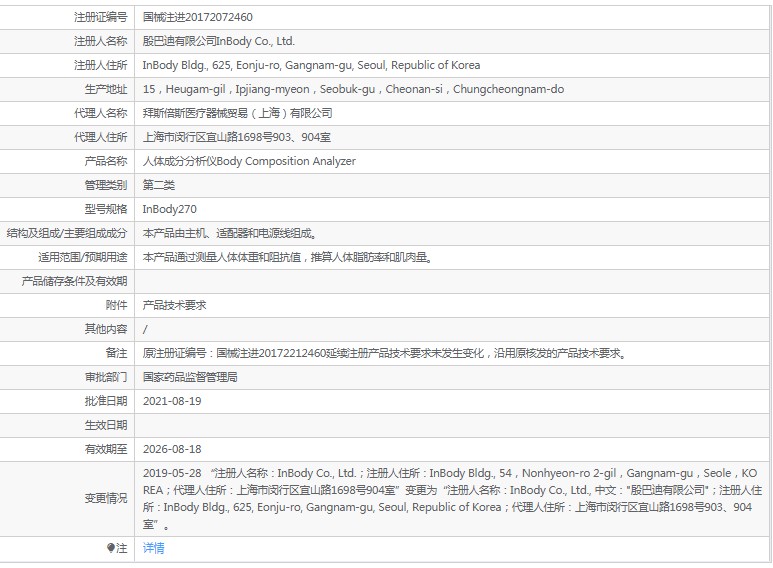Click the 其他内容 label
Image resolution: width=773 pixels, height=568 pixels.
(106, 329)
